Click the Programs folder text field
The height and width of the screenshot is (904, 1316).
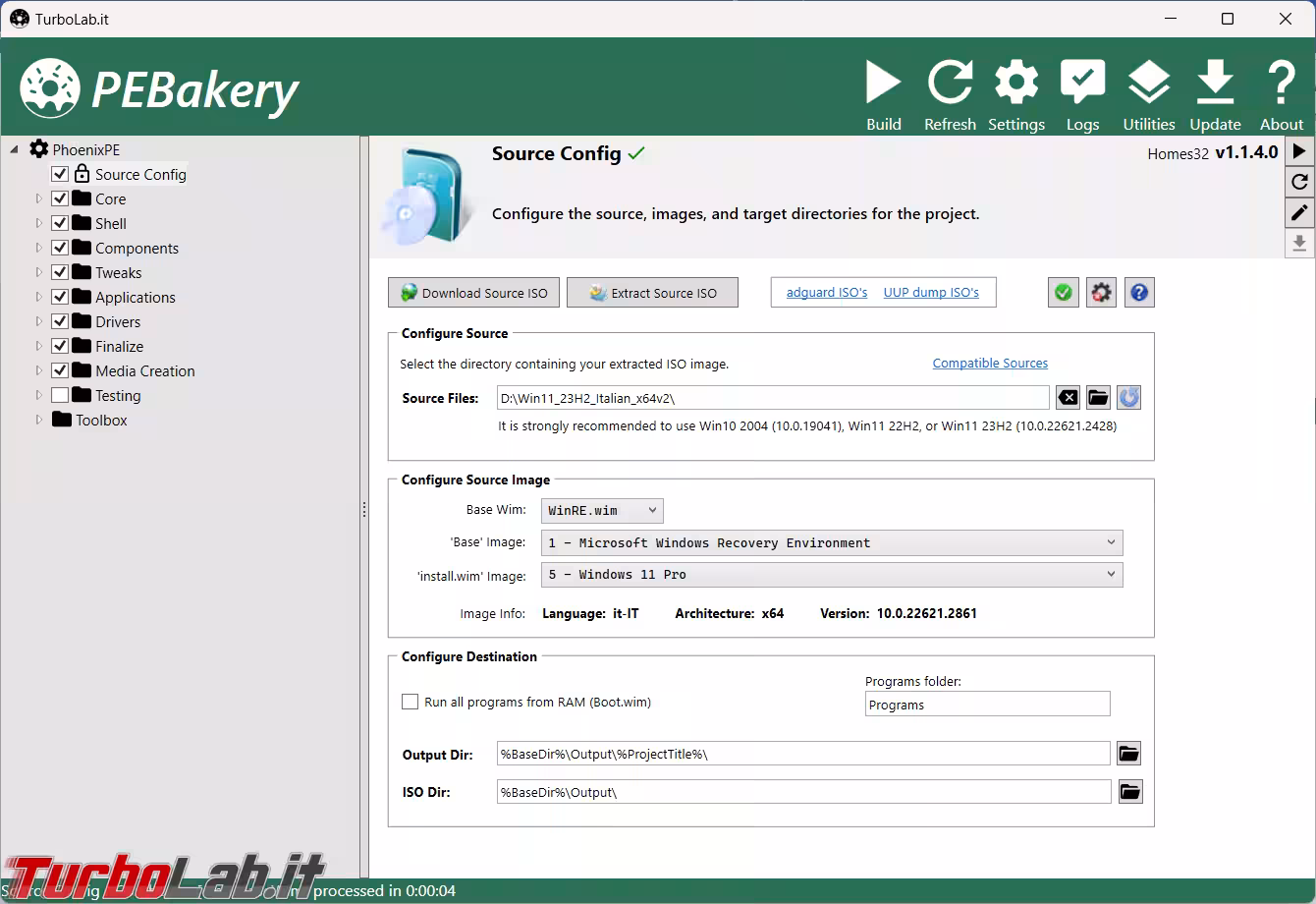click(x=986, y=705)
